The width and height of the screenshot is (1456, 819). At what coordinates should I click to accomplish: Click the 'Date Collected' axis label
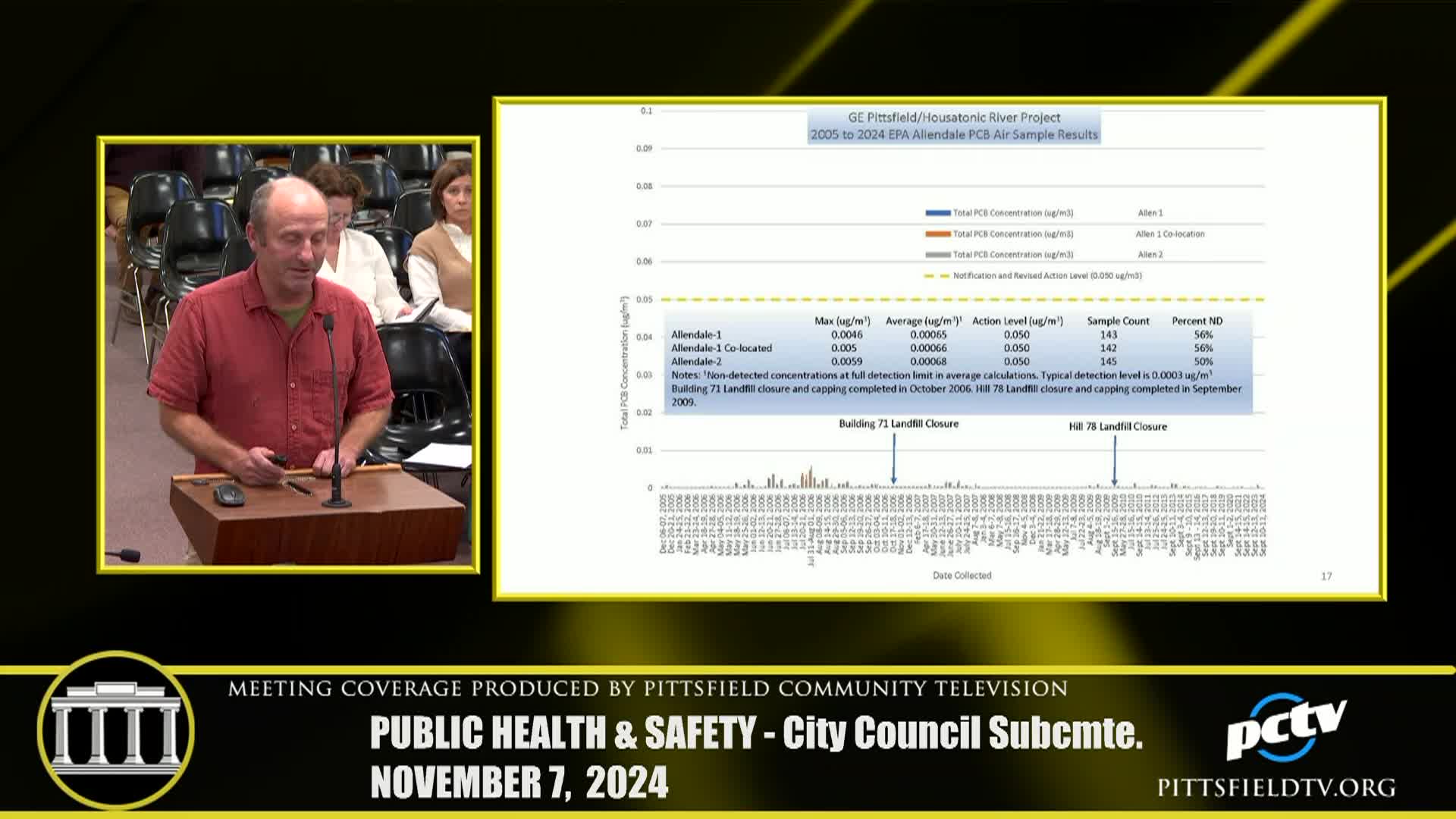coord(962,576)
